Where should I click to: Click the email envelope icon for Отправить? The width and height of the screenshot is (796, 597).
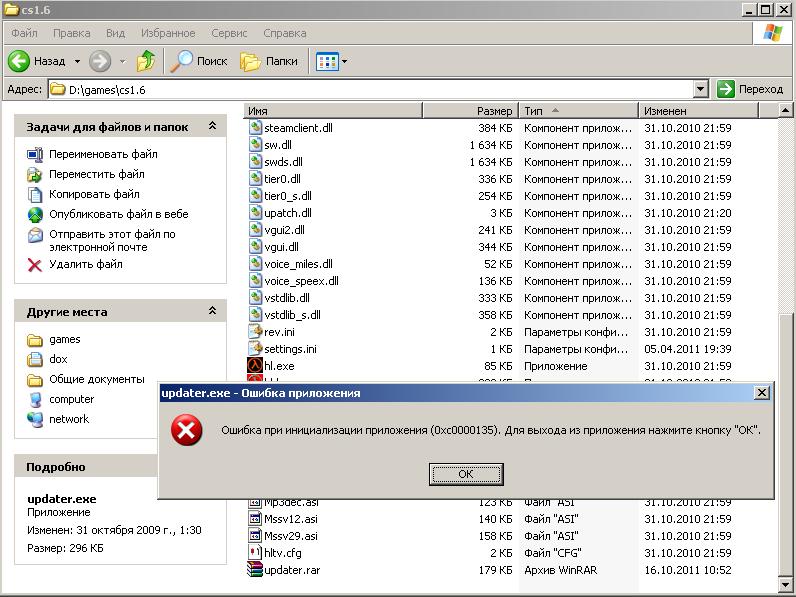tap(35, 235)
